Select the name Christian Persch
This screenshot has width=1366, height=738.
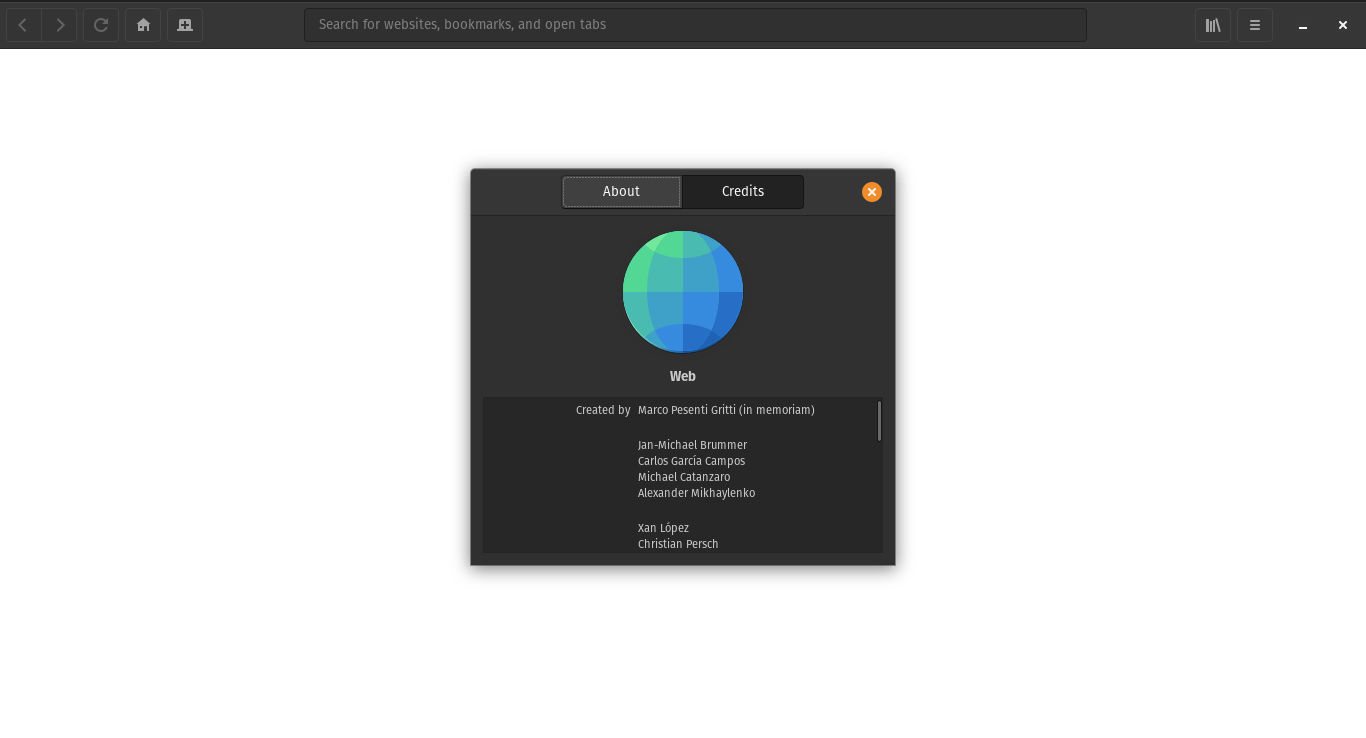point(678,544)
